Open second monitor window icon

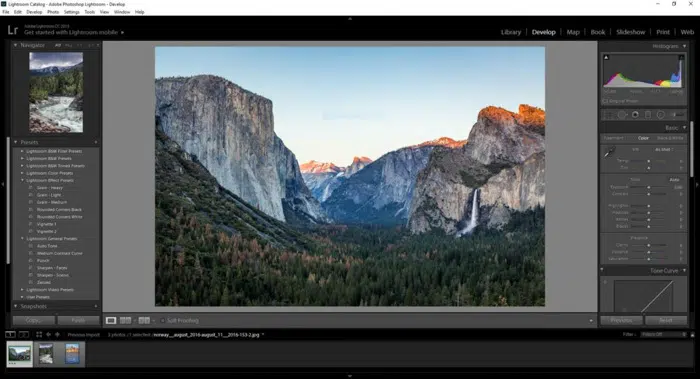coord(24,334)
